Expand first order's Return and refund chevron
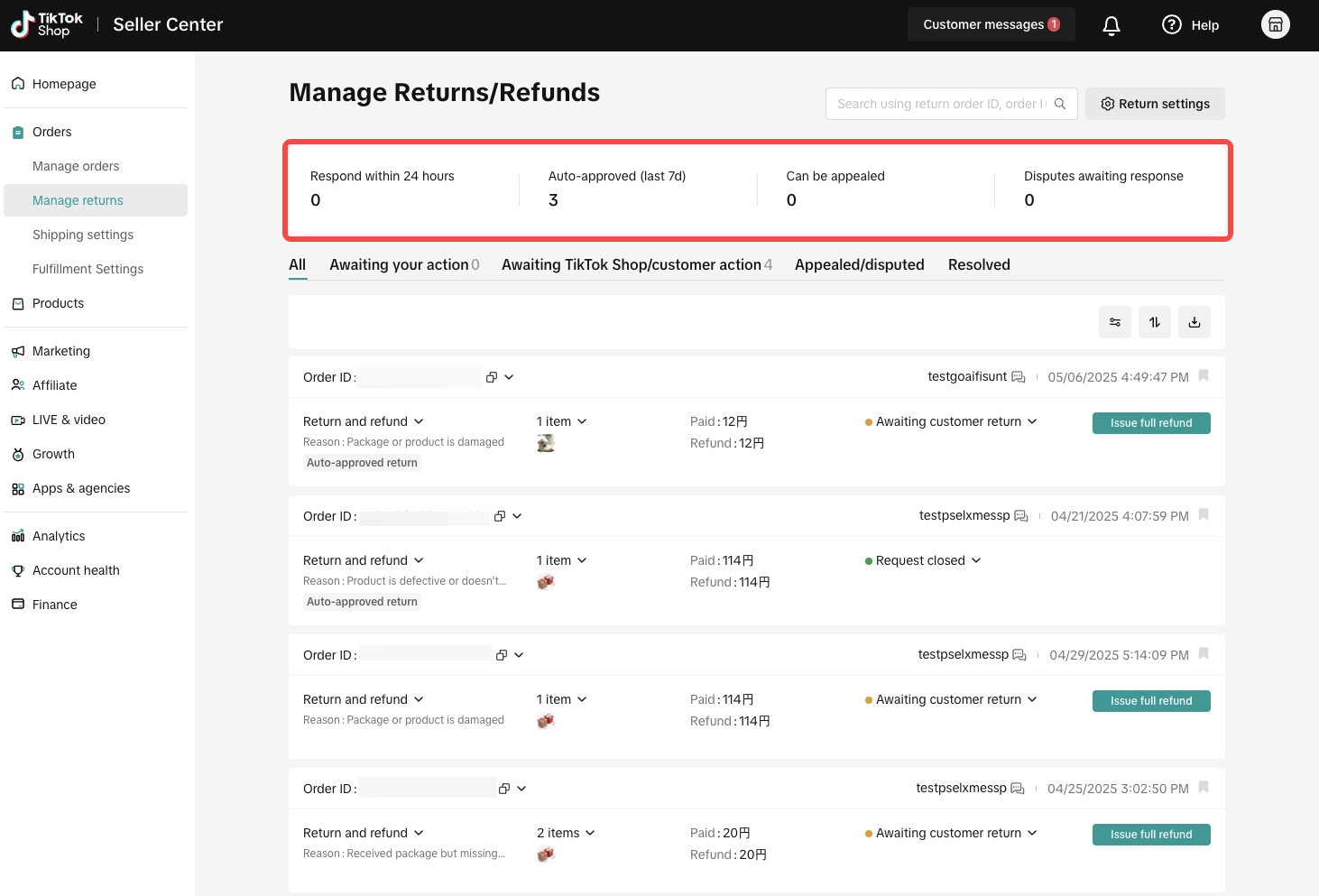The height and width of the screenshot is (896, 1319). point(419,421)
